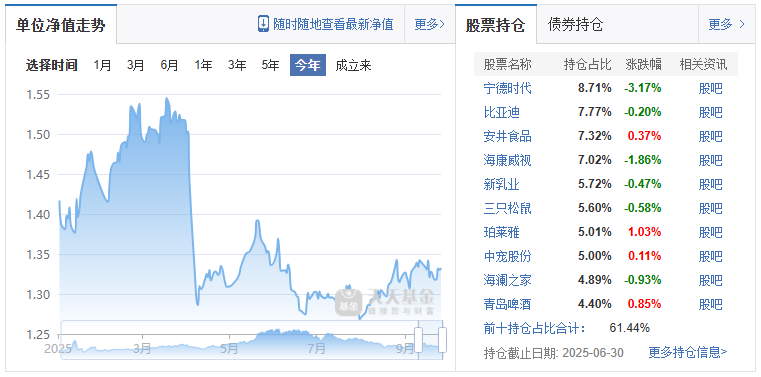Open 股吧 for 安井食品
The image size is (761, 377).
coord(711,136)
